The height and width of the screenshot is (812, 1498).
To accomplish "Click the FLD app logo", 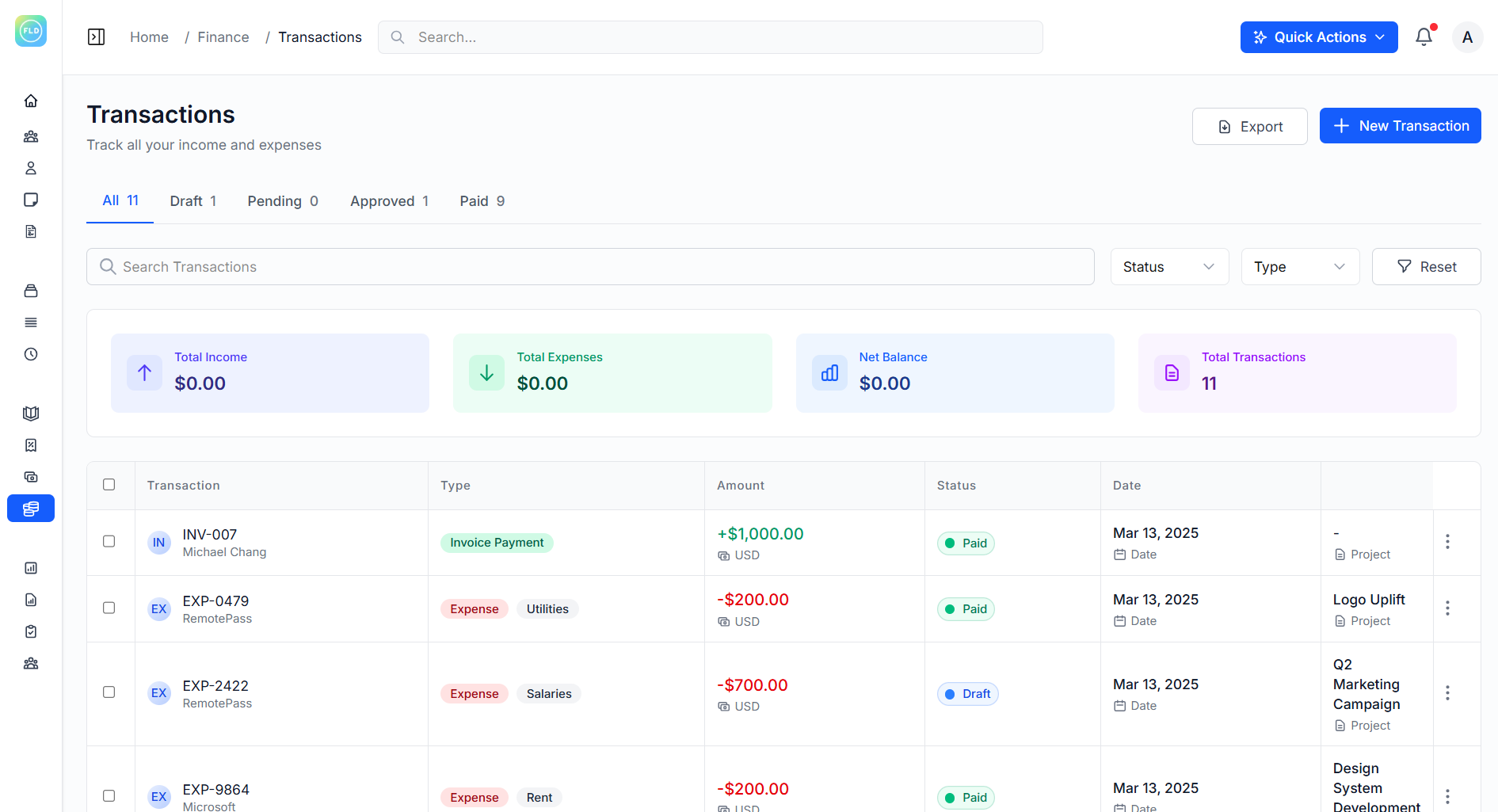I will pos(31,31).
